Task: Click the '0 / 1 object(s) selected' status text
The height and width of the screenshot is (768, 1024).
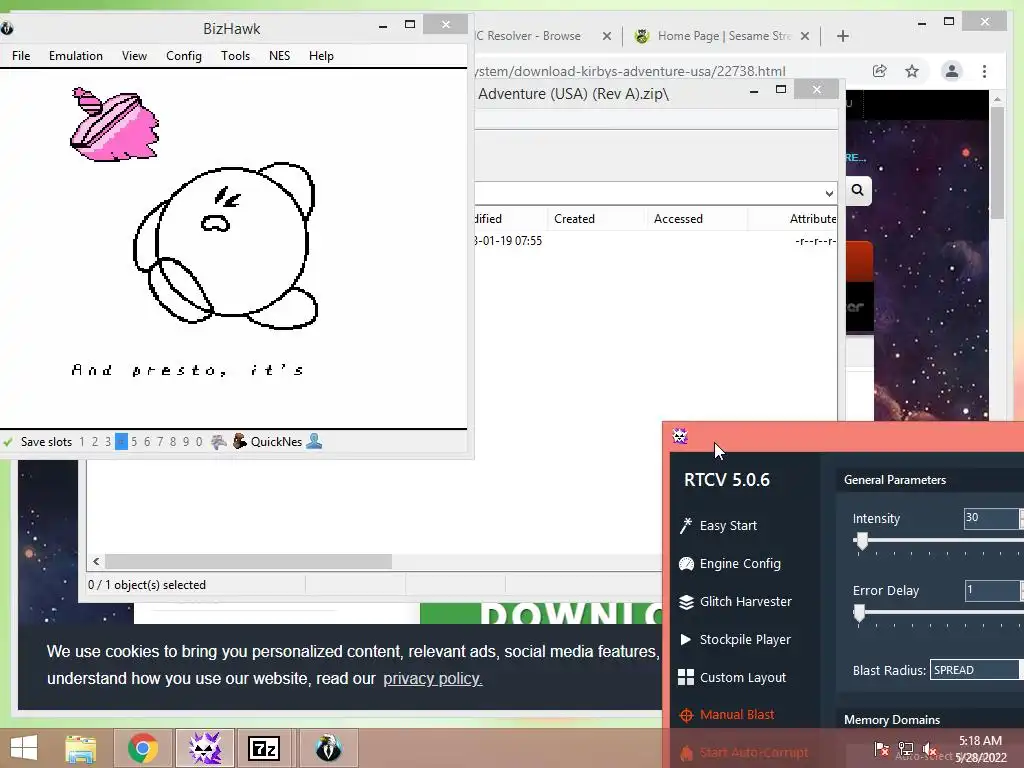Action: coord(147,585)
